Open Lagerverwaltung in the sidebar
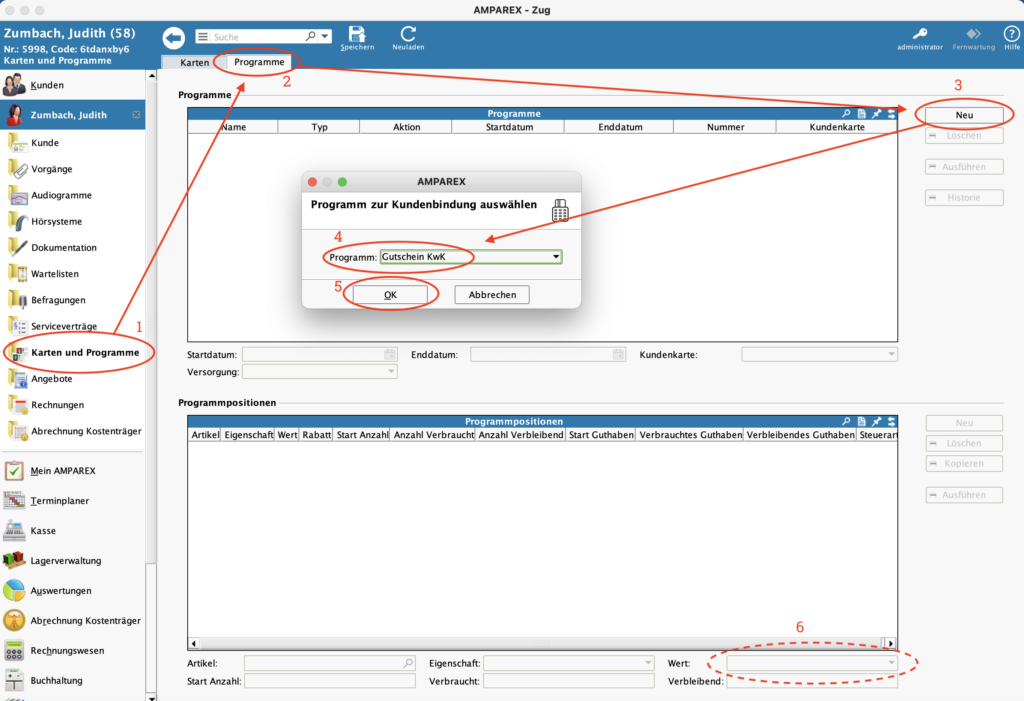 pyautogui.click(x=66, y=560)
